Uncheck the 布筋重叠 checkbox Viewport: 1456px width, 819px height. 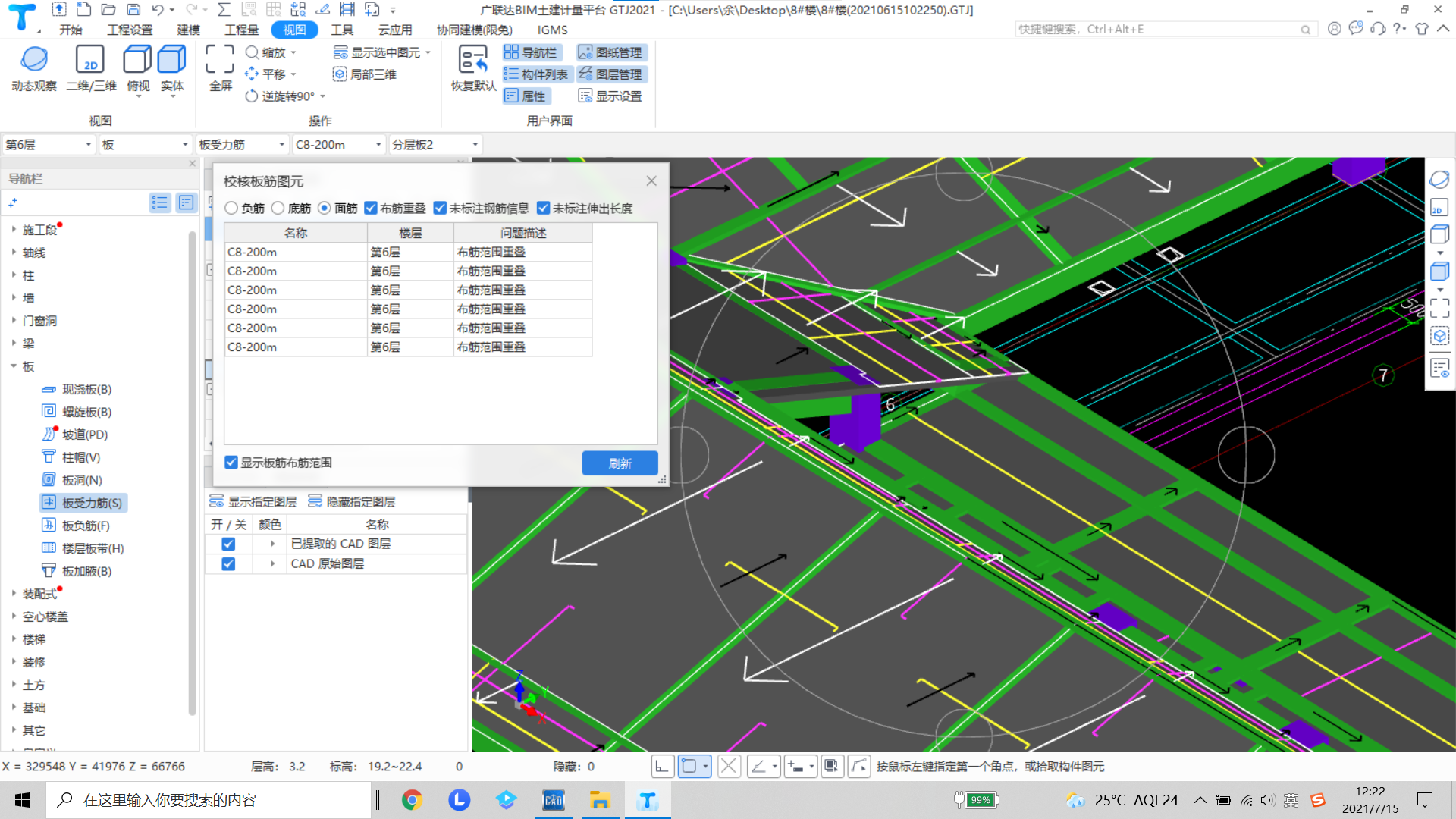[371, 208]
